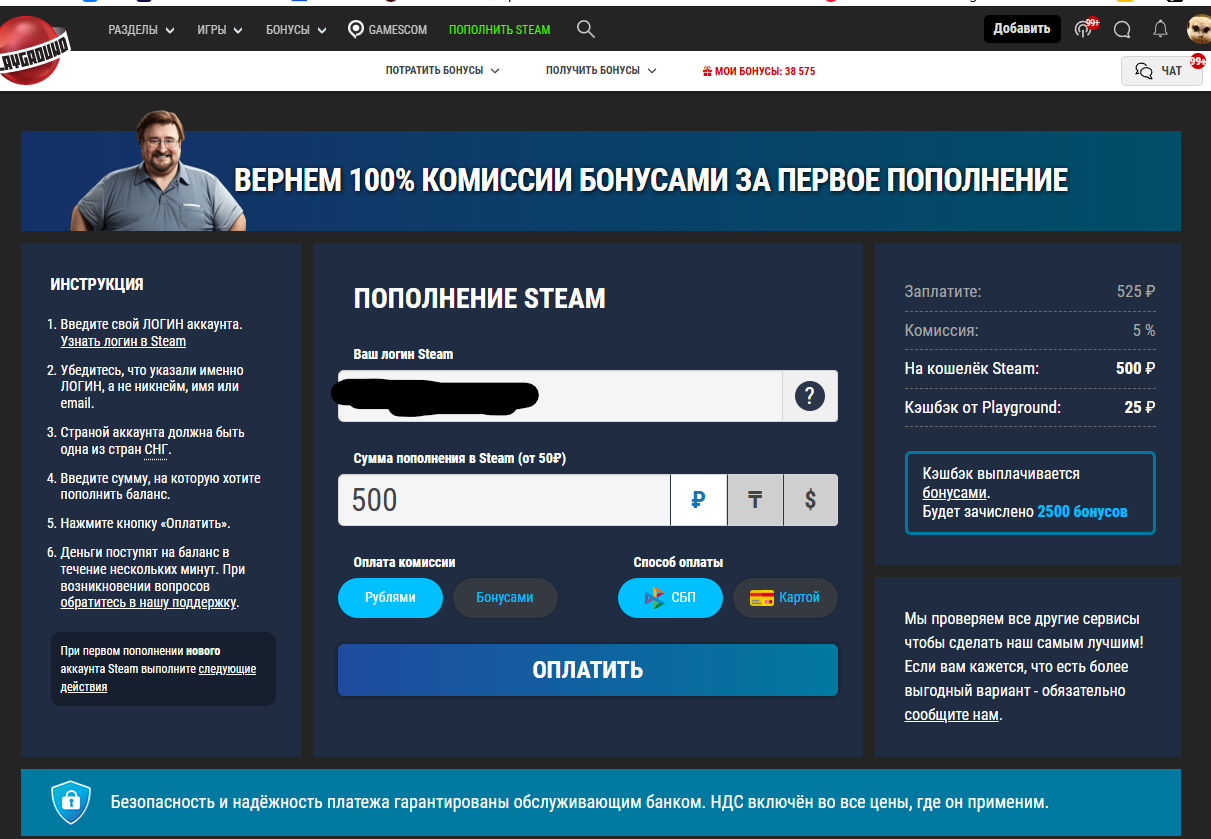The height and width of the screenshot is (839, 1211).
Task: Click the Комиссия 5 % value
Action: 1144,330
